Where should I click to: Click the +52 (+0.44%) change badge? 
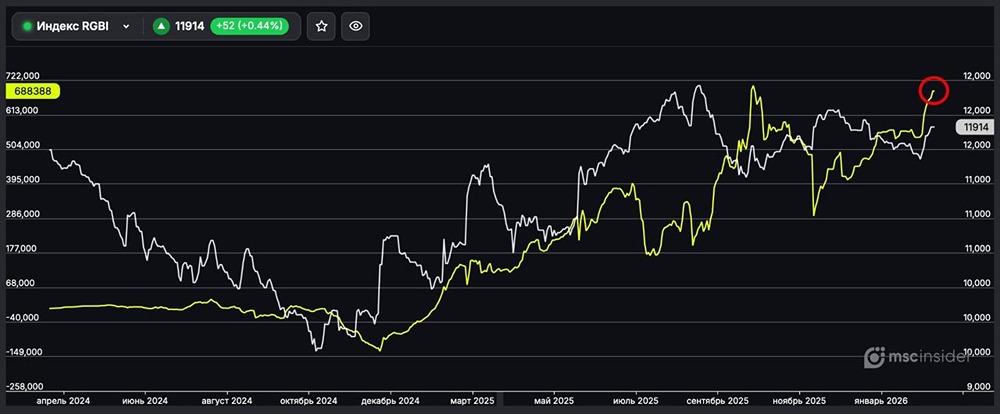(252, 27)
